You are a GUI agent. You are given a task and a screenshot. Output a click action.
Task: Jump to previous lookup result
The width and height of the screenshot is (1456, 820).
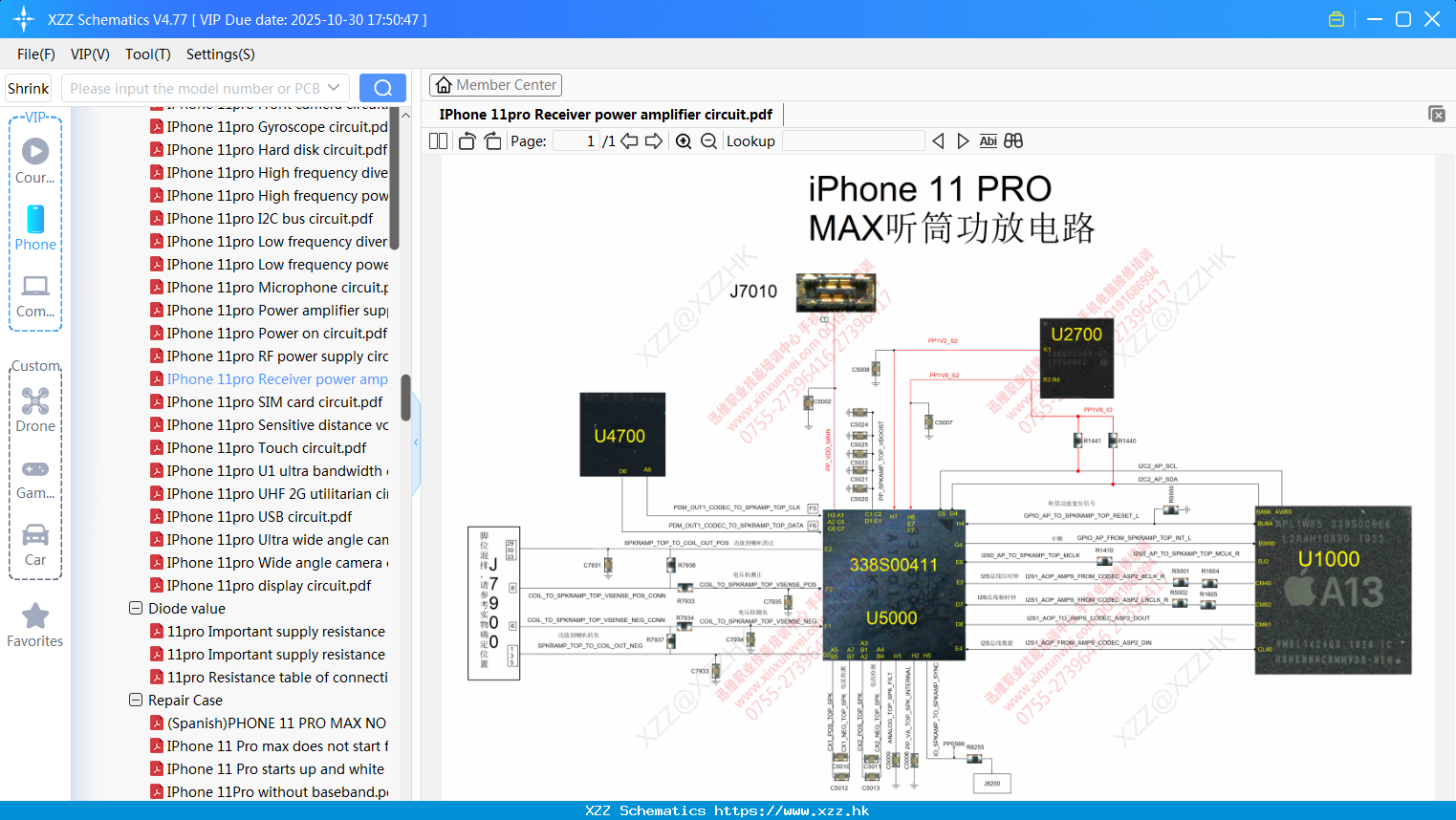938,141
